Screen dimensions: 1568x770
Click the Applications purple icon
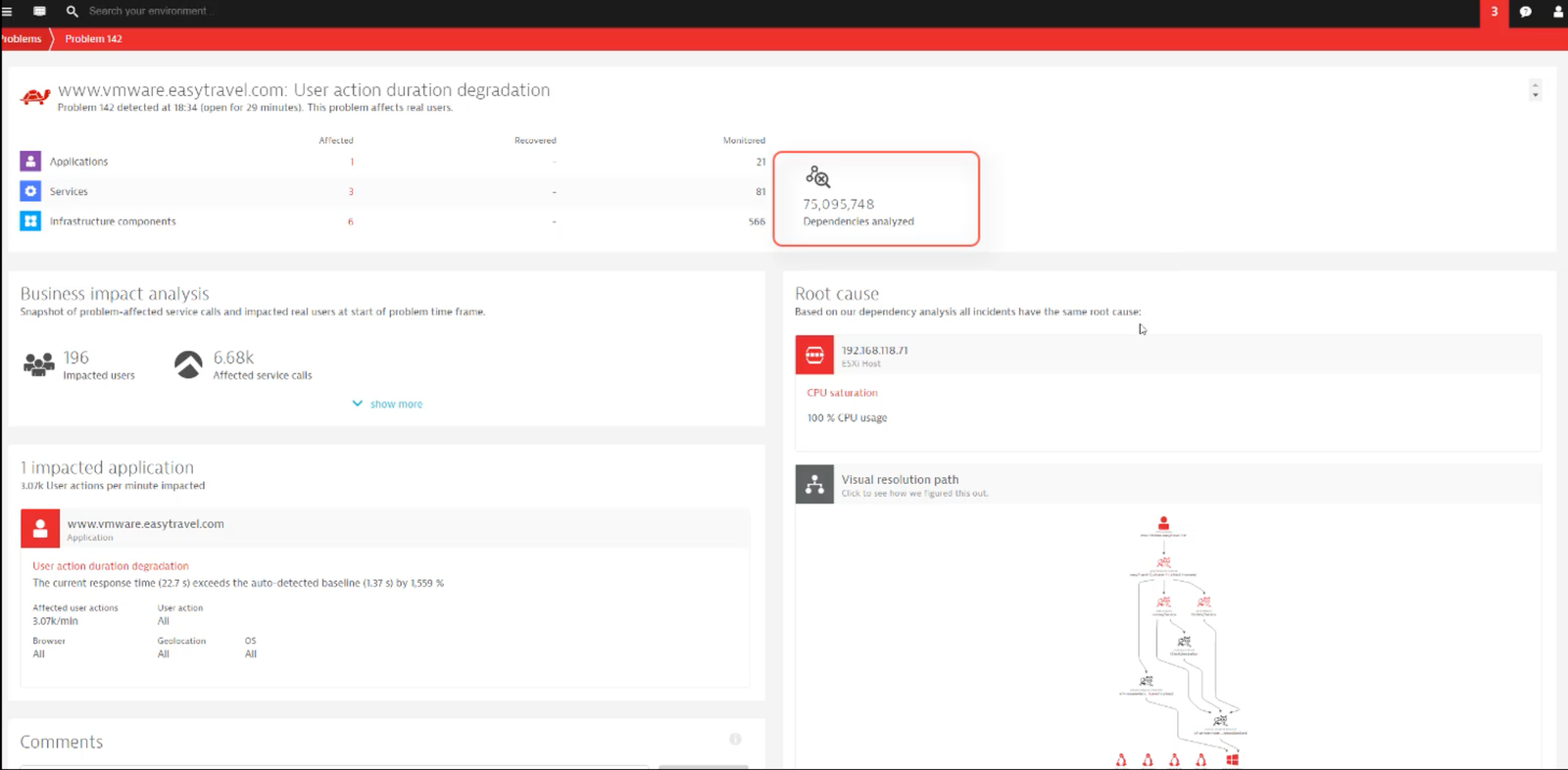pyautogui.click(x=30, y=161)
